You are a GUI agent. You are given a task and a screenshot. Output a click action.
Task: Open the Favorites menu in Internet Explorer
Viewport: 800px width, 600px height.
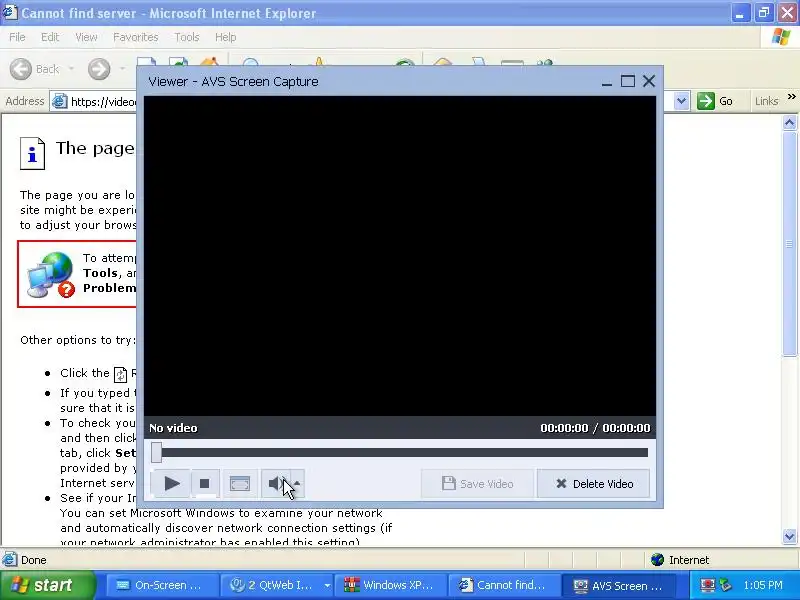136,37
